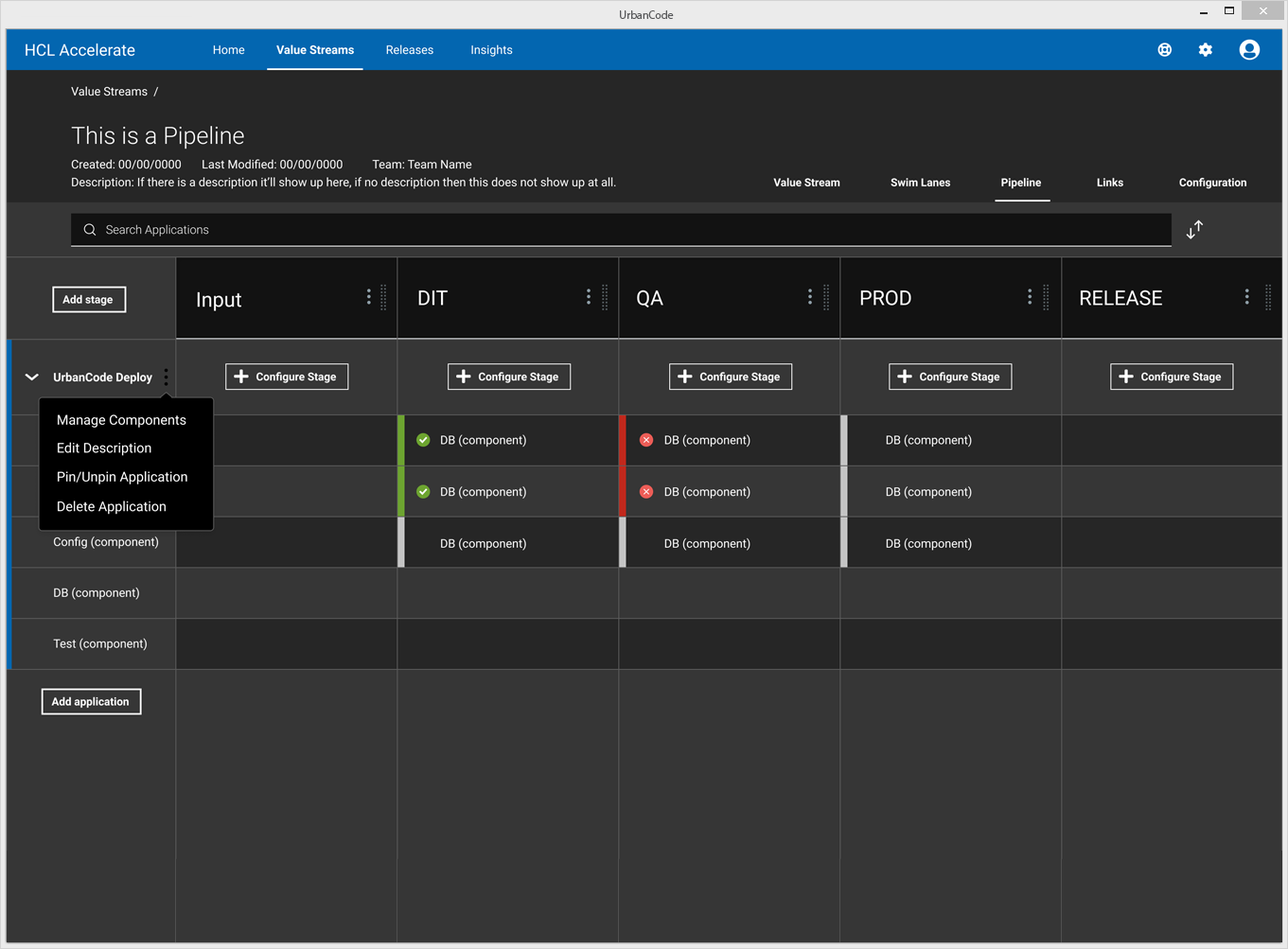Click green success status in DIT

pyautogui.click(x=423, y=440)
